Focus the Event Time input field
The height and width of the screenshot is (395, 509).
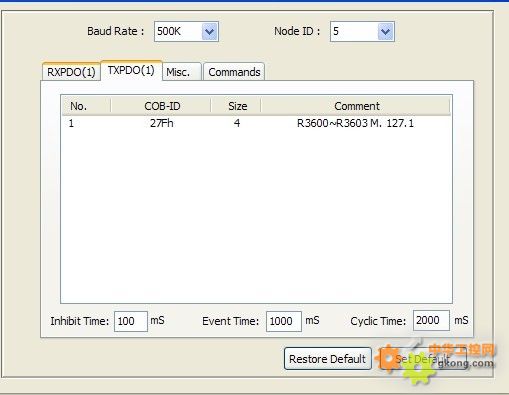point(284,321)
